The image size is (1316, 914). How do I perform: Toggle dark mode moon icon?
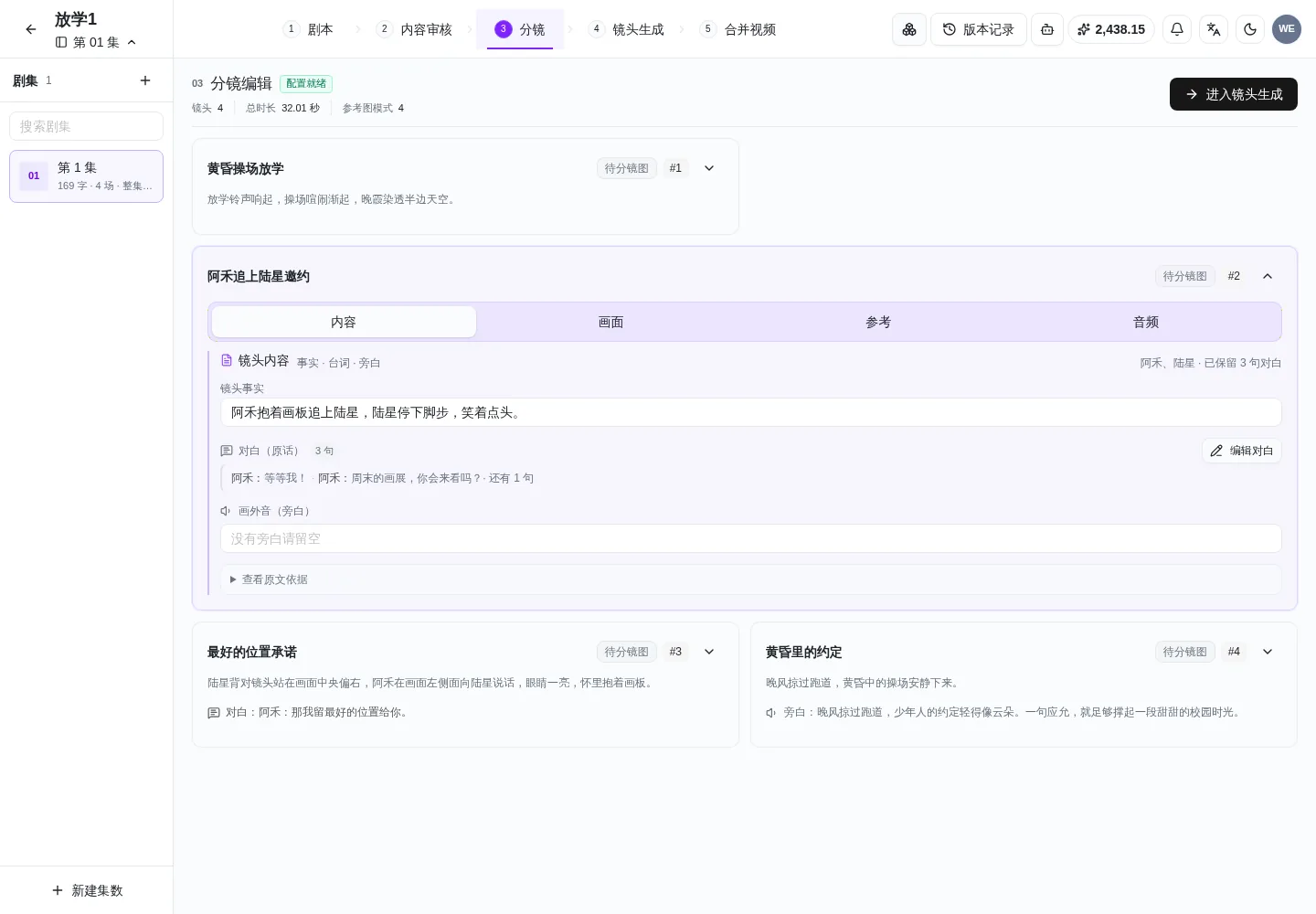[x=1250, y=29]
